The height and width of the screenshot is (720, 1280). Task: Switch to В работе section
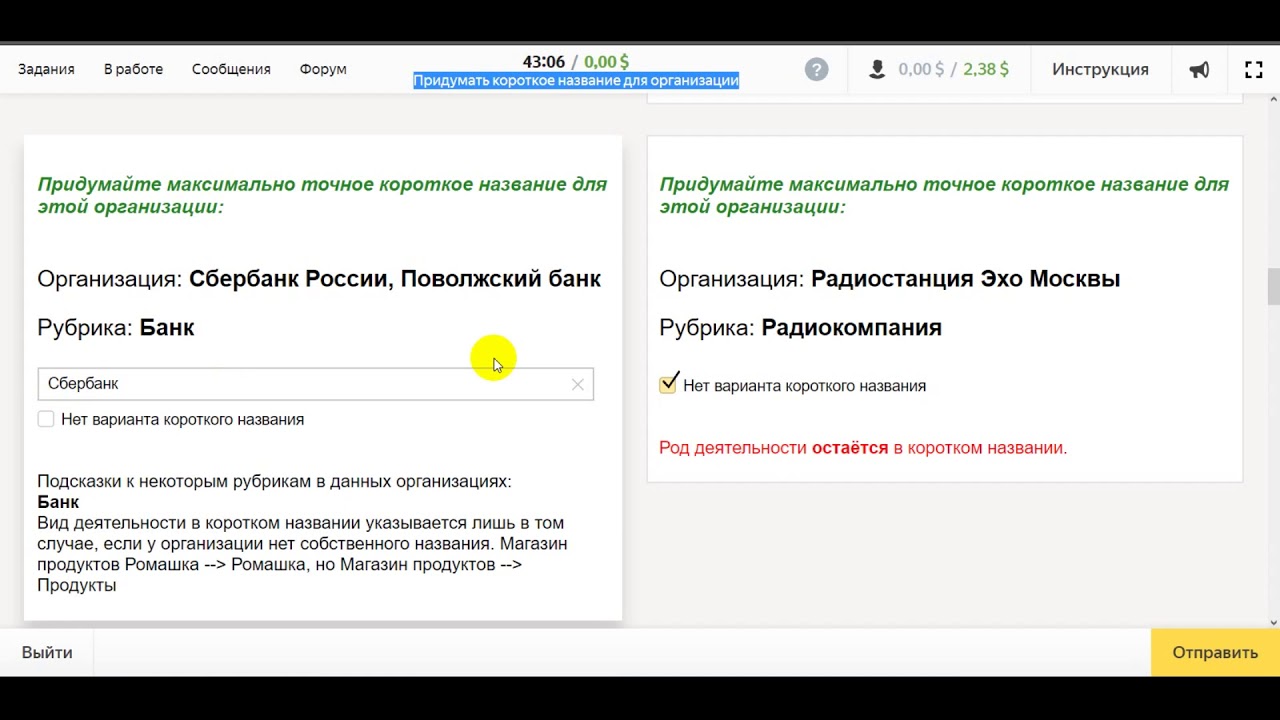pos(133,69)
